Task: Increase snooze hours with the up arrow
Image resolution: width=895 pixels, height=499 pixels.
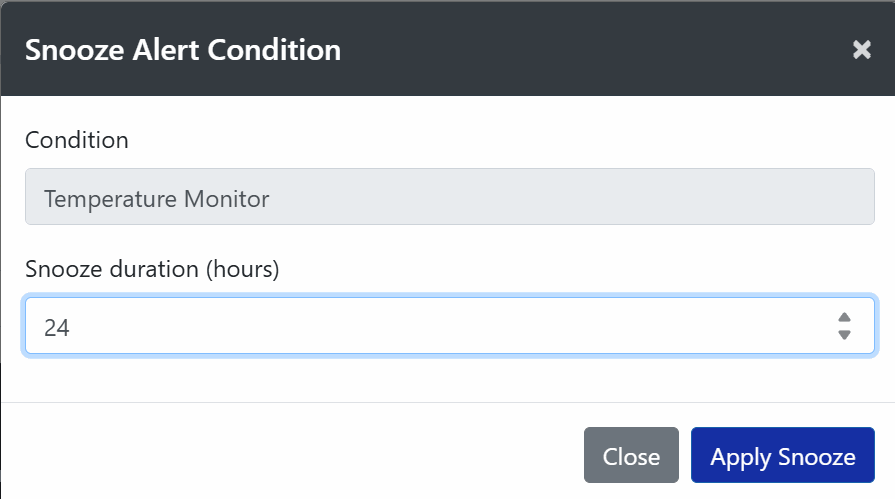Action: click(x=844, y=317)
